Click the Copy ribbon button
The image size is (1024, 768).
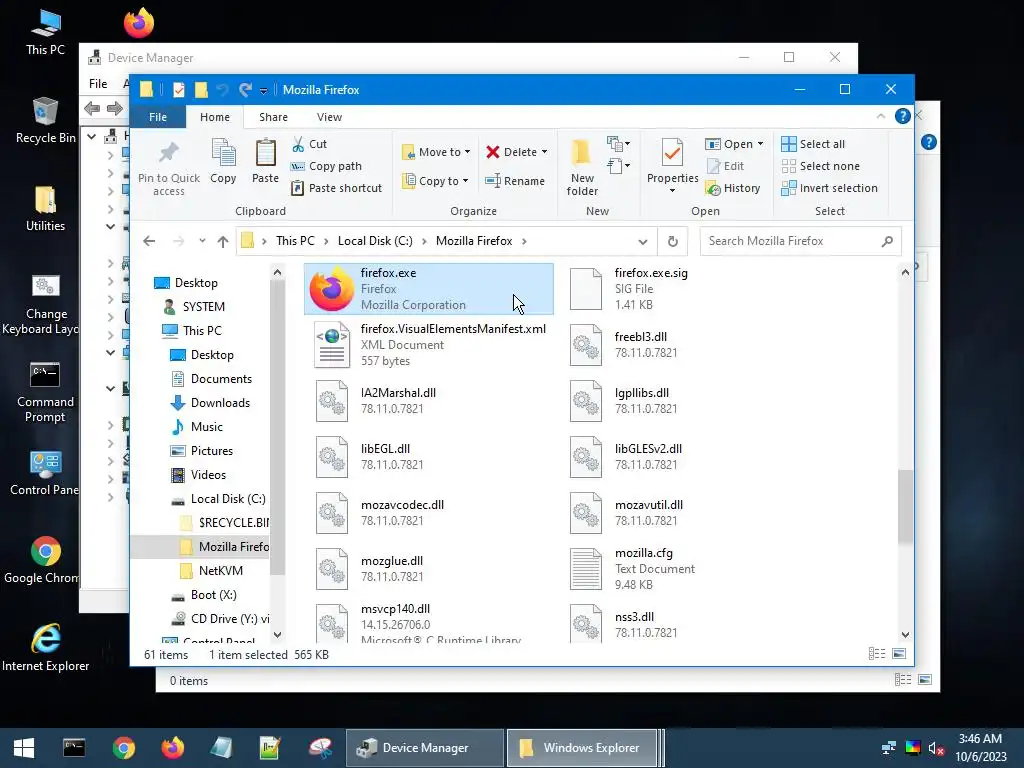223,161
